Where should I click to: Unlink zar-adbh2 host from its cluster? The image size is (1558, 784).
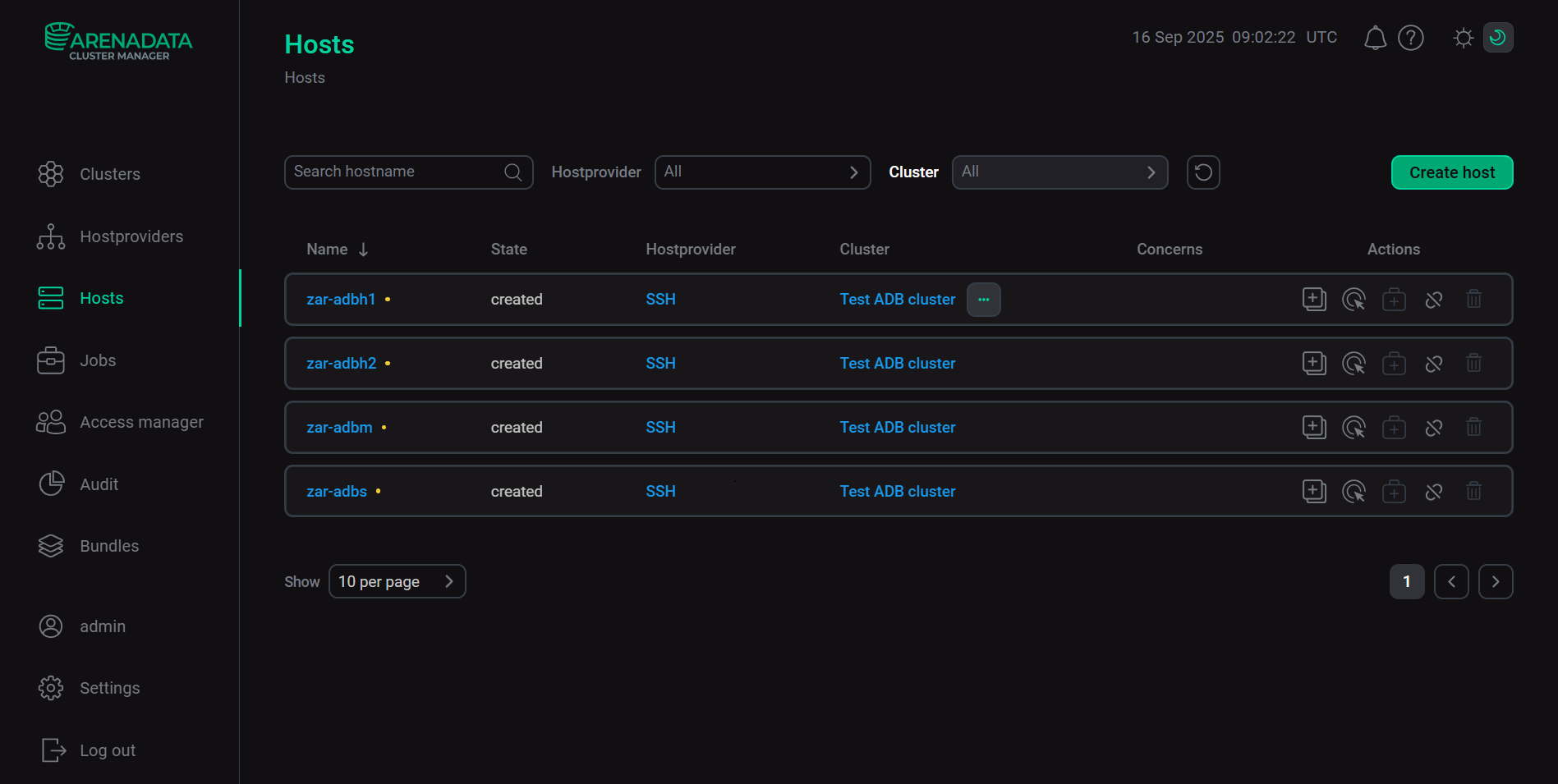tap(1433, 364)
